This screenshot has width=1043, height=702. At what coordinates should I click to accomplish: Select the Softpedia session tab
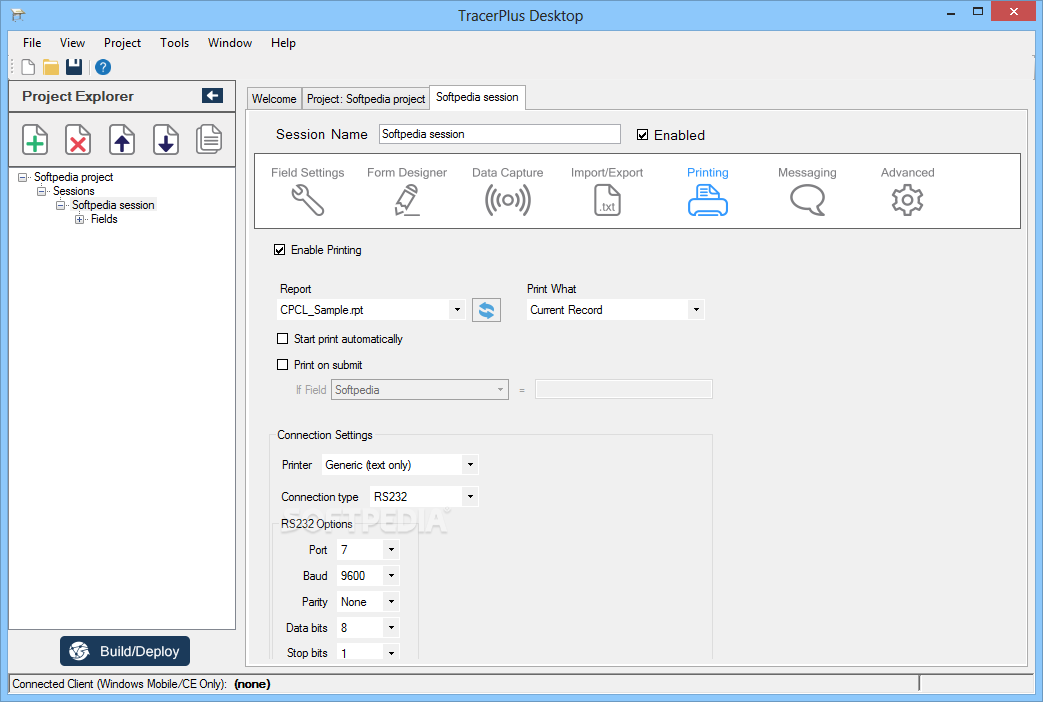478,97
